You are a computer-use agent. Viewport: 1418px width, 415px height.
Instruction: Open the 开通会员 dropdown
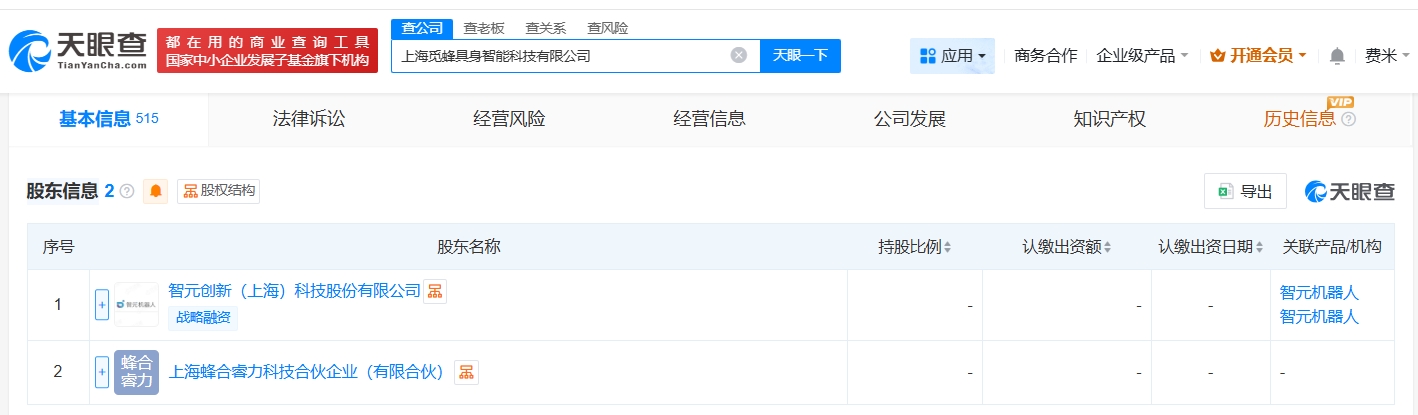[1258, 56]
